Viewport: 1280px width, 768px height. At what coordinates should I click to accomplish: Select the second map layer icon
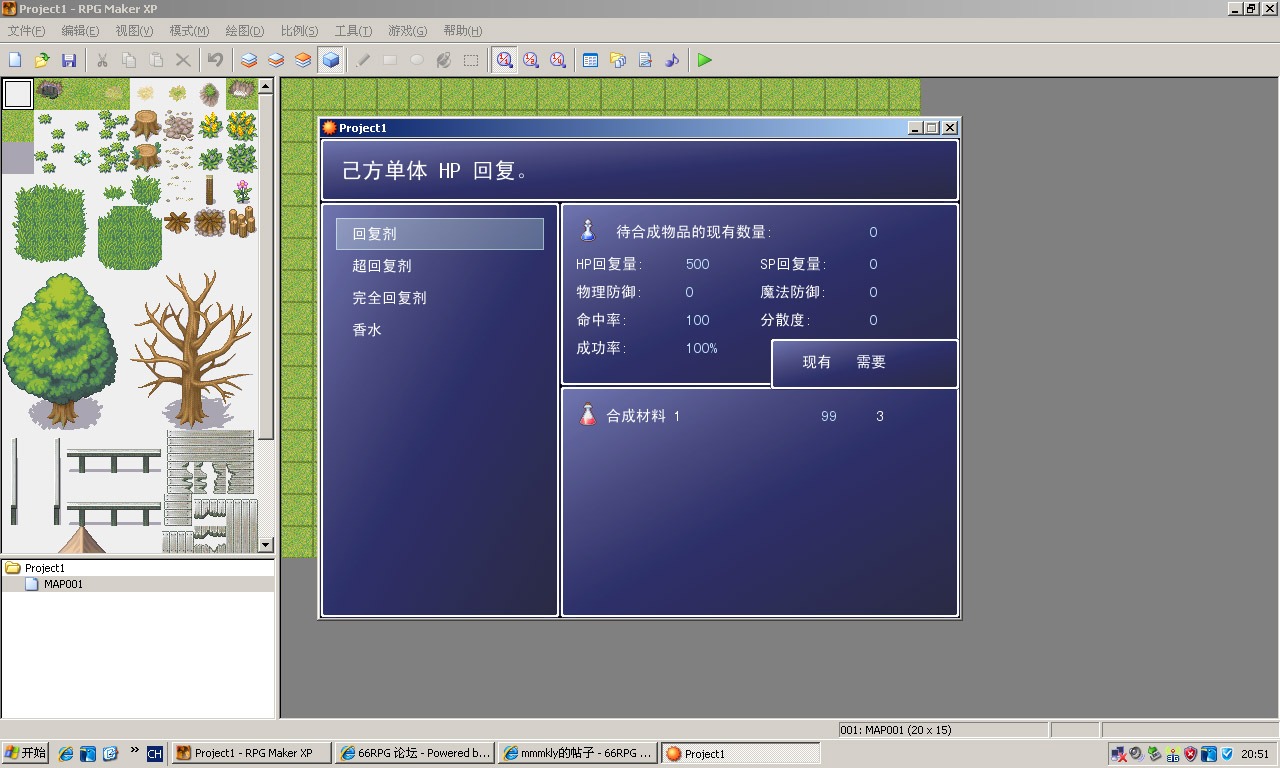(x=276, y=60)
